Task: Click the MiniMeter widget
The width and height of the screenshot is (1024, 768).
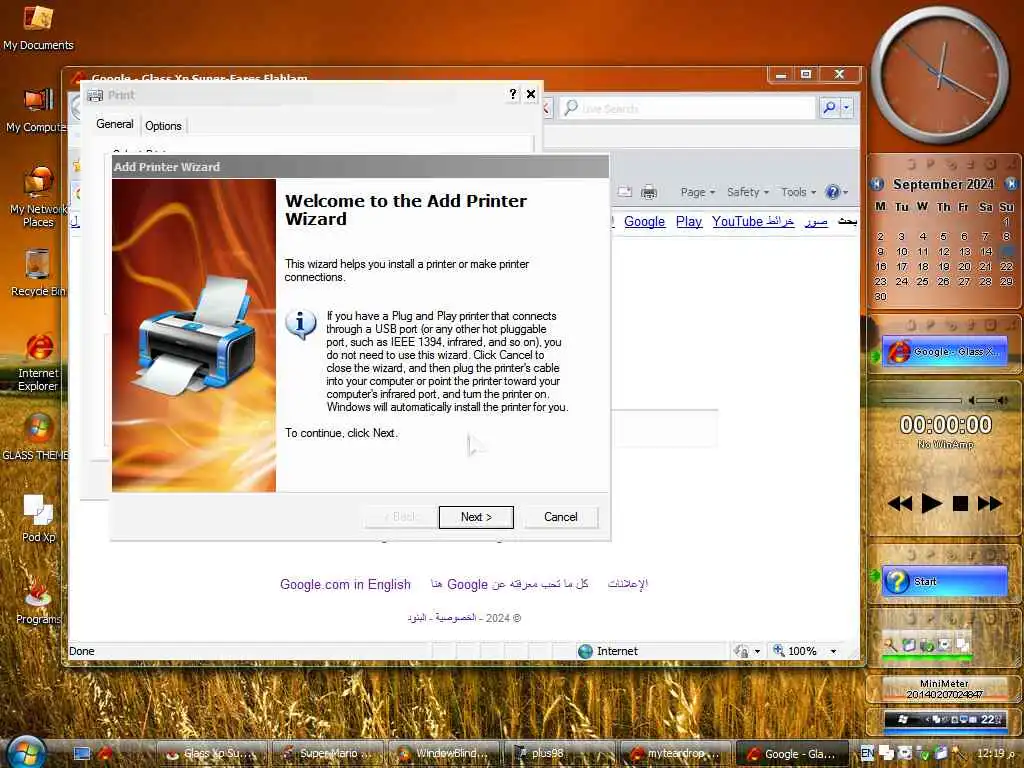Action: coord(944,688)
